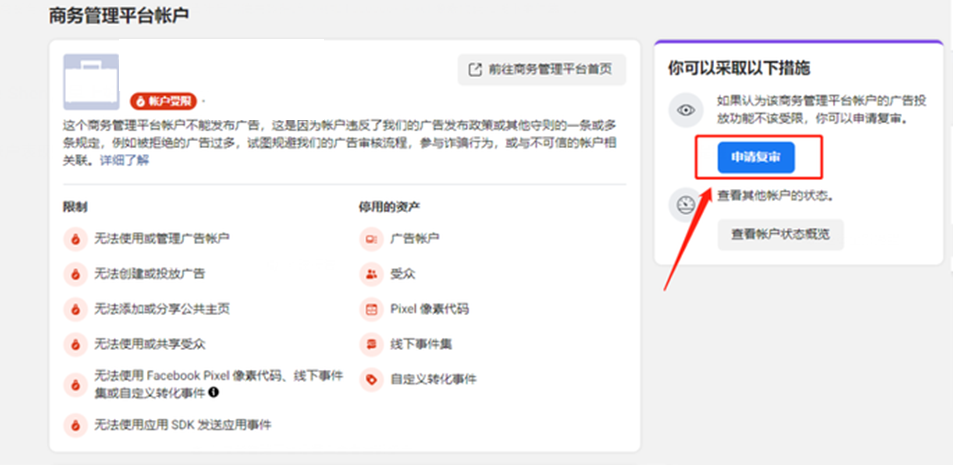Click the 你可以采取以下措施 heading
The image size is (953, 465).
pos(739,67)
